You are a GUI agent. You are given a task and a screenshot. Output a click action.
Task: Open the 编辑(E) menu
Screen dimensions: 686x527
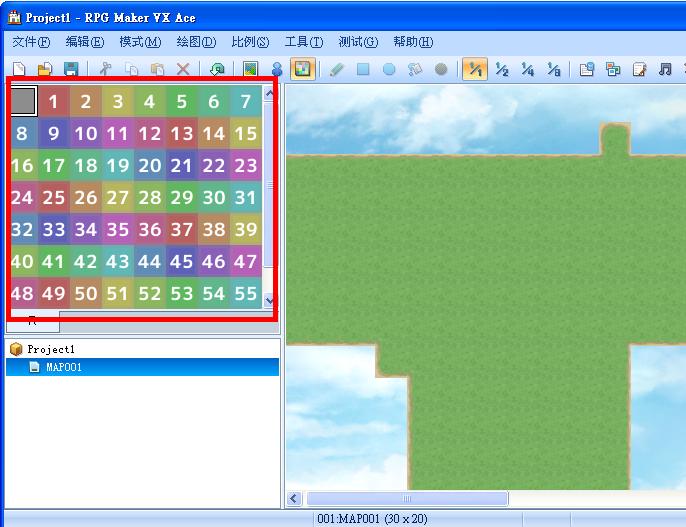[x=85, y=42]
